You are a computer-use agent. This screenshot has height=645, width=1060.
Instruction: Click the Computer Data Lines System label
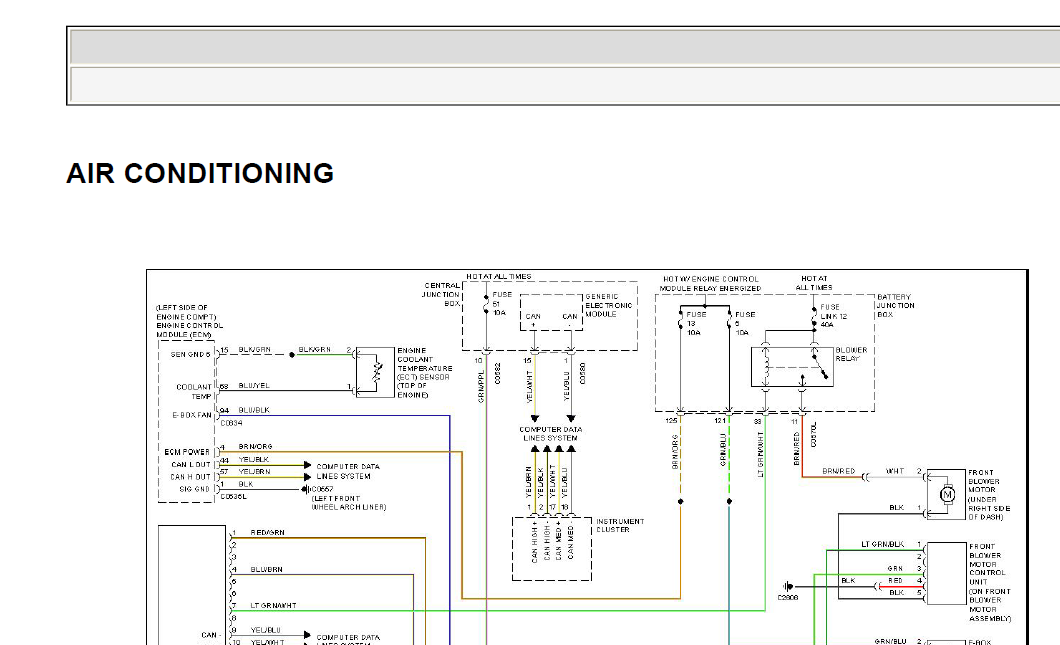click(x=550, y=433)
